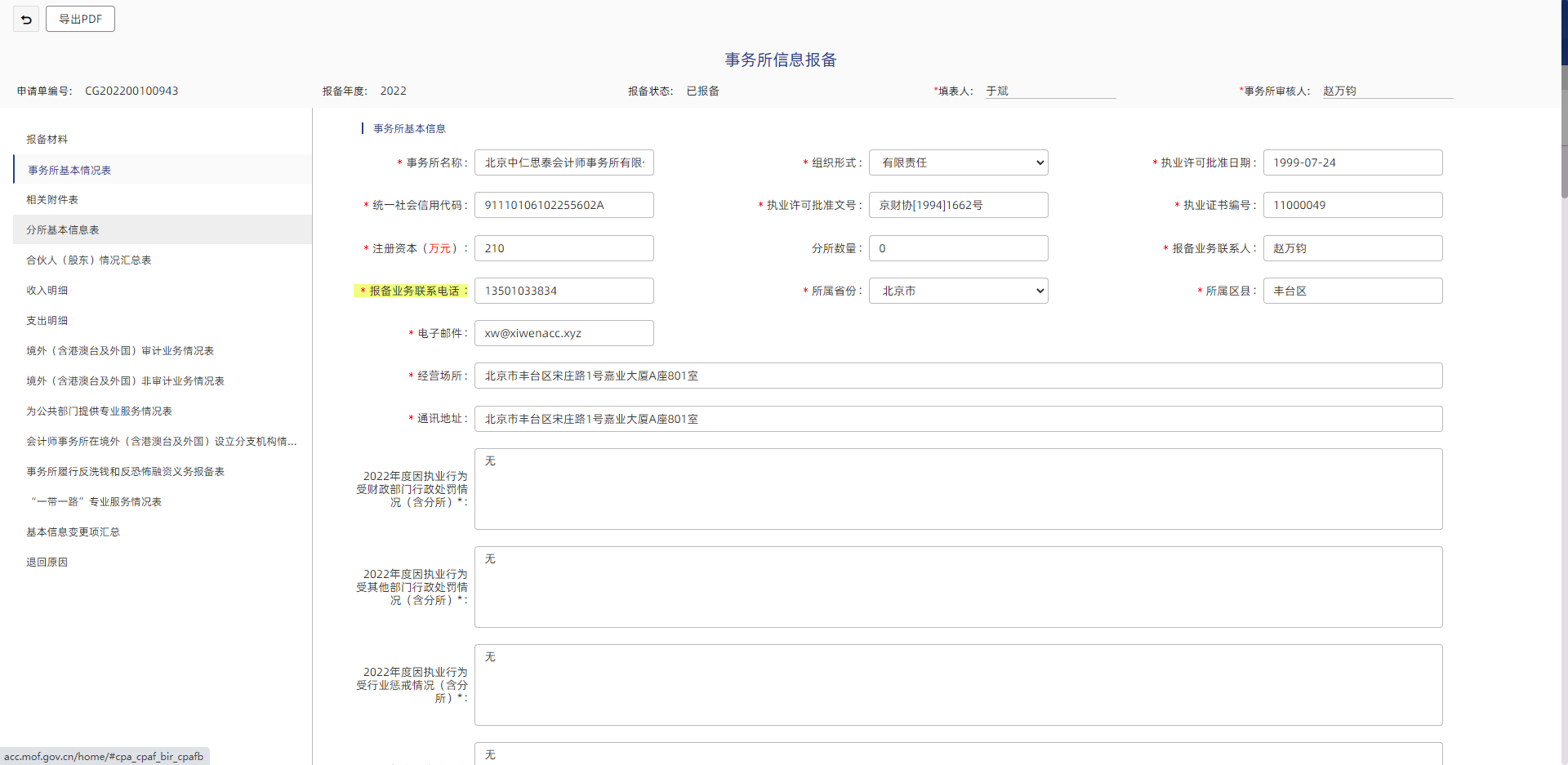This screenshot has width=1568, height=765.
Task: Select 事务所基本情况表 in the sidebar
Action: [69, 170]
